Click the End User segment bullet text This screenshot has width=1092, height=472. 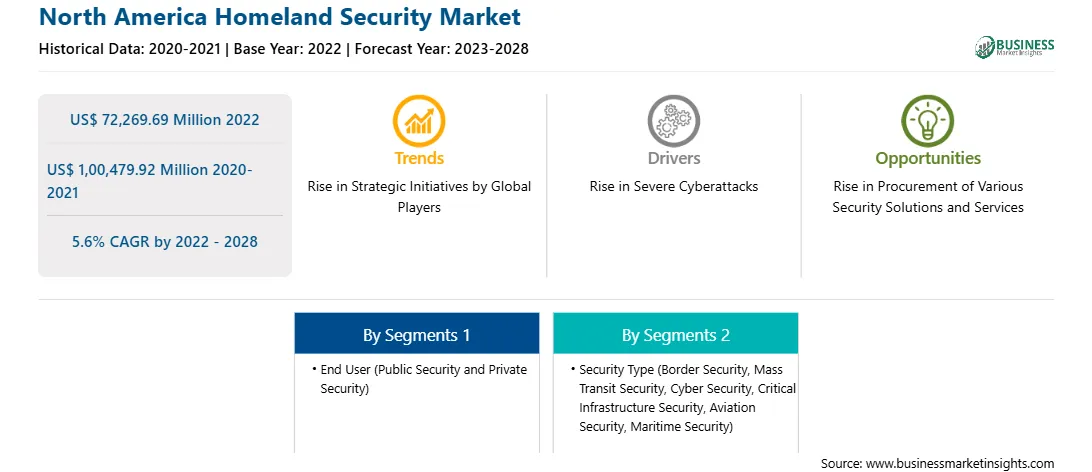pos(419,379)
